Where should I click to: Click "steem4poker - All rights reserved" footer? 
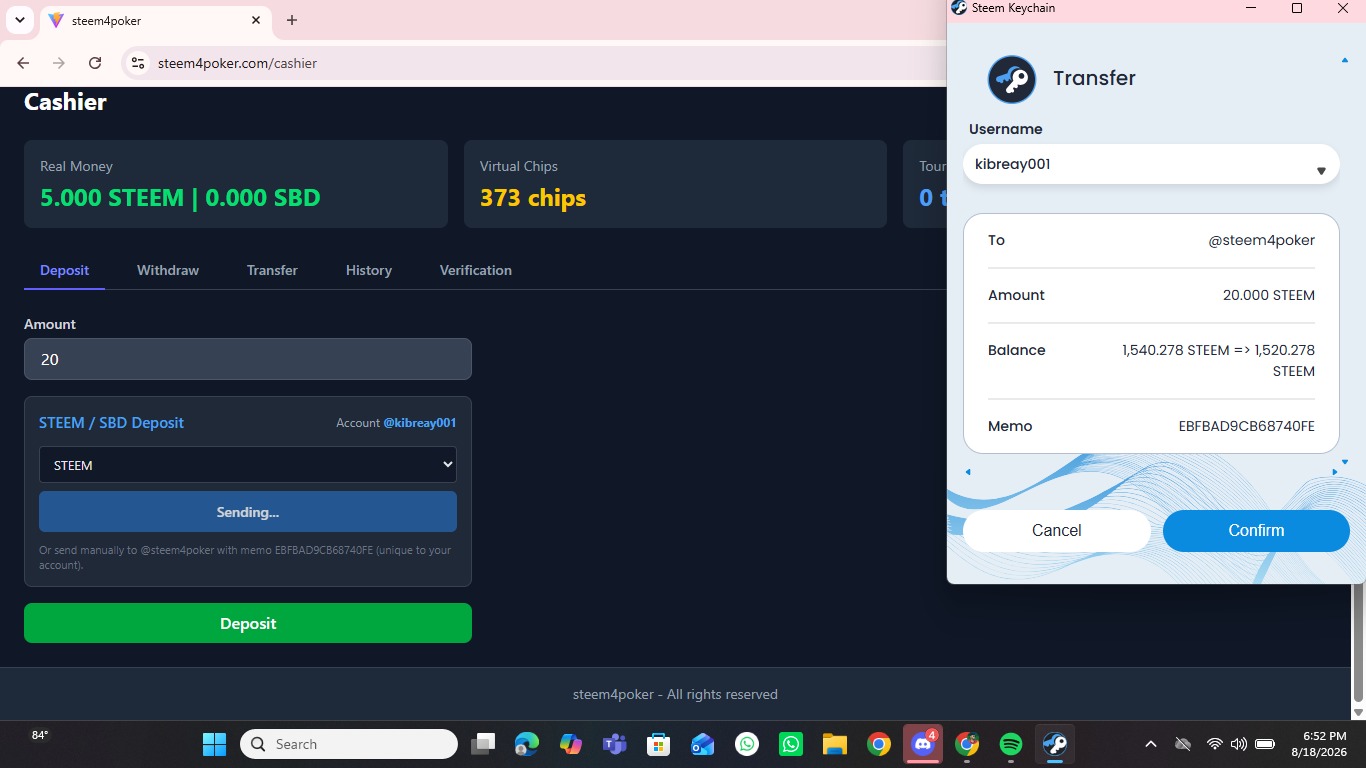(x=675, y=694)
